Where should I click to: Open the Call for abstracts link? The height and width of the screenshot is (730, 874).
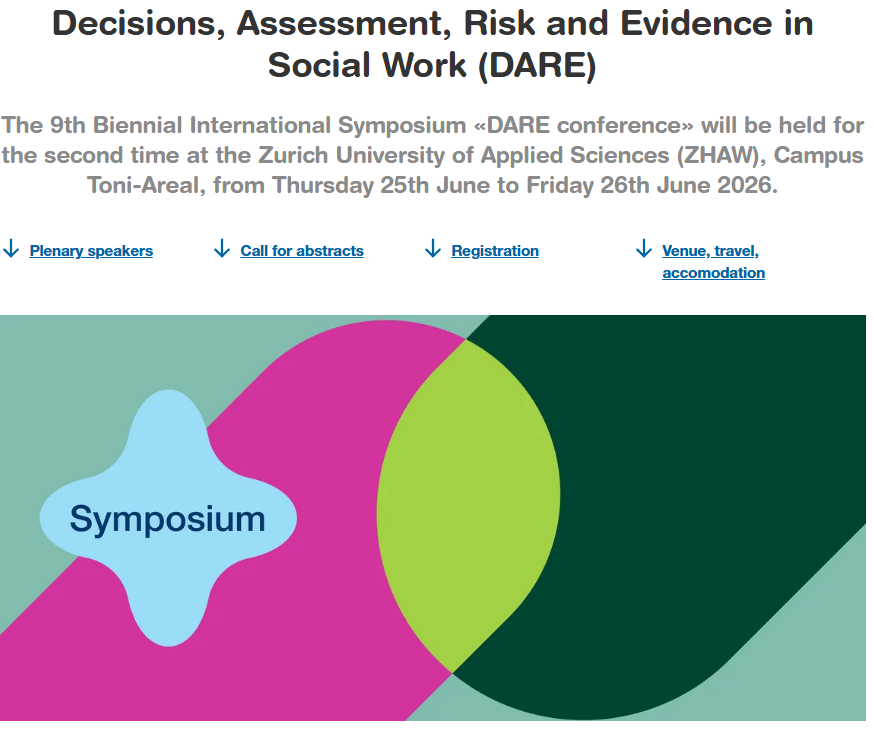[302, 251]
